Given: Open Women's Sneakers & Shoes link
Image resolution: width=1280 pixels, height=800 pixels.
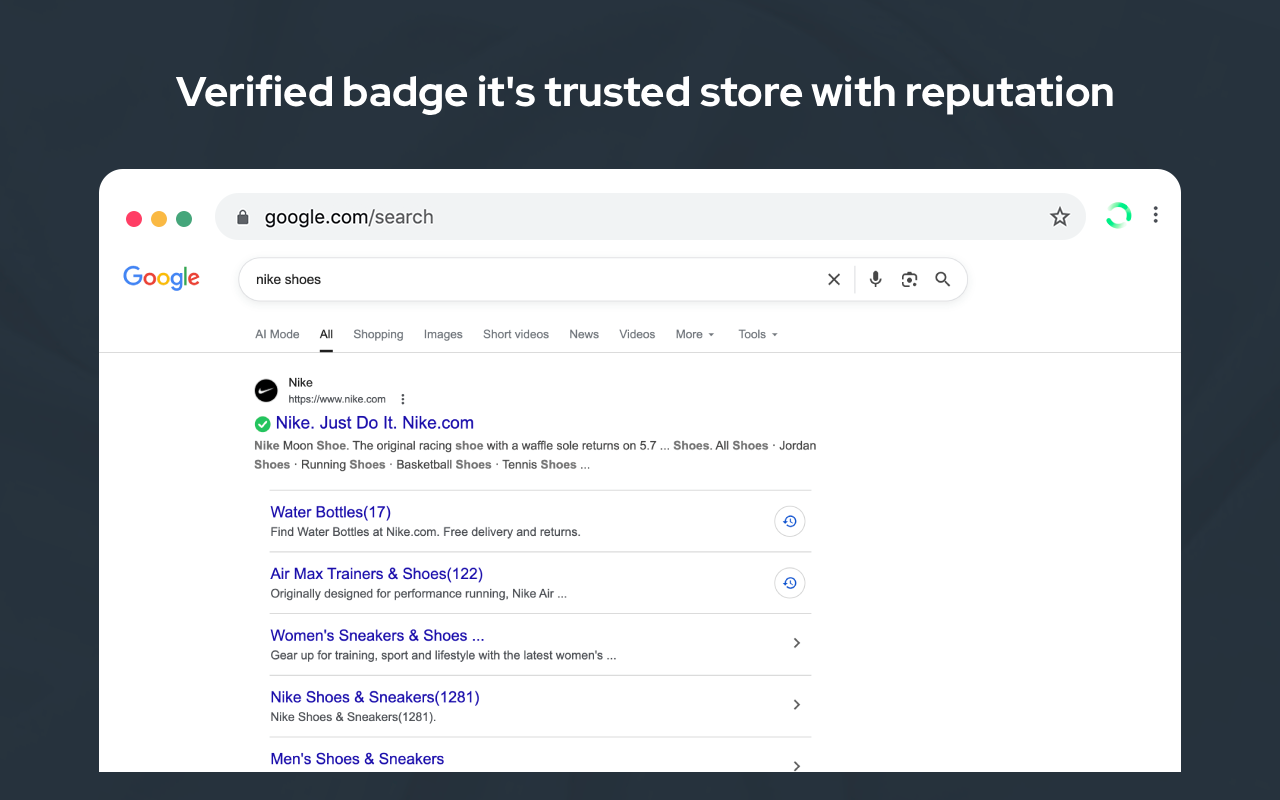Looking at the screenshot, I should point(377,636).
